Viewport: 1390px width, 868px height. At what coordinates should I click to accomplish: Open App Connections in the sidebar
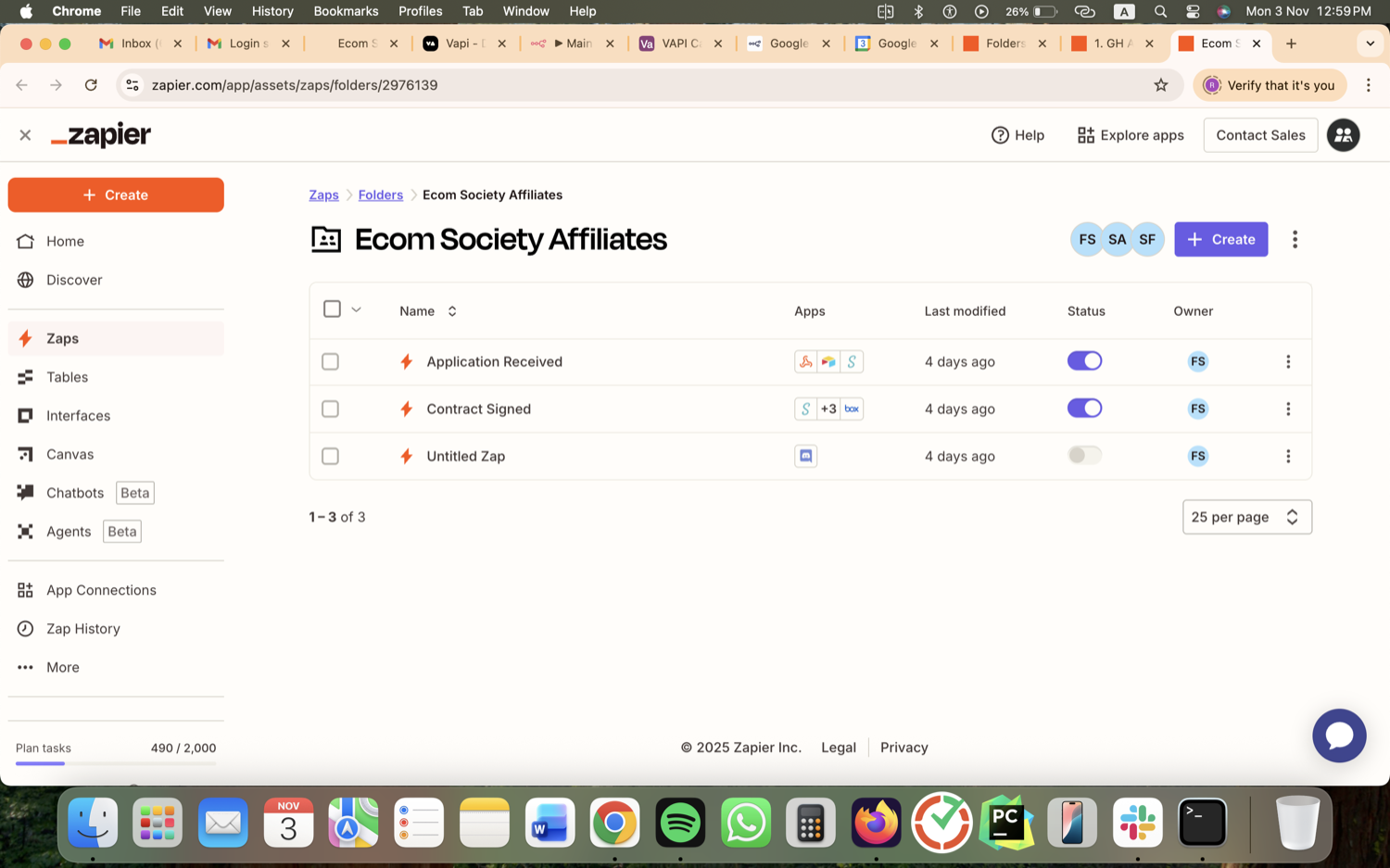point(116,590)
